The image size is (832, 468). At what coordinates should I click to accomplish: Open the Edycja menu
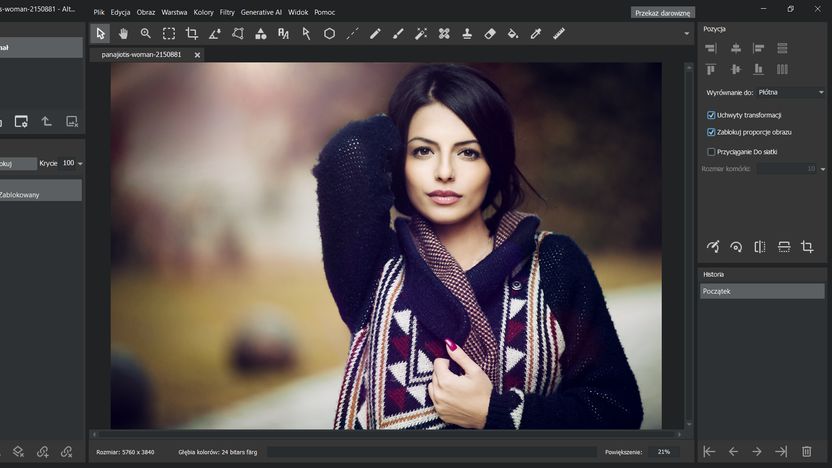120,12
